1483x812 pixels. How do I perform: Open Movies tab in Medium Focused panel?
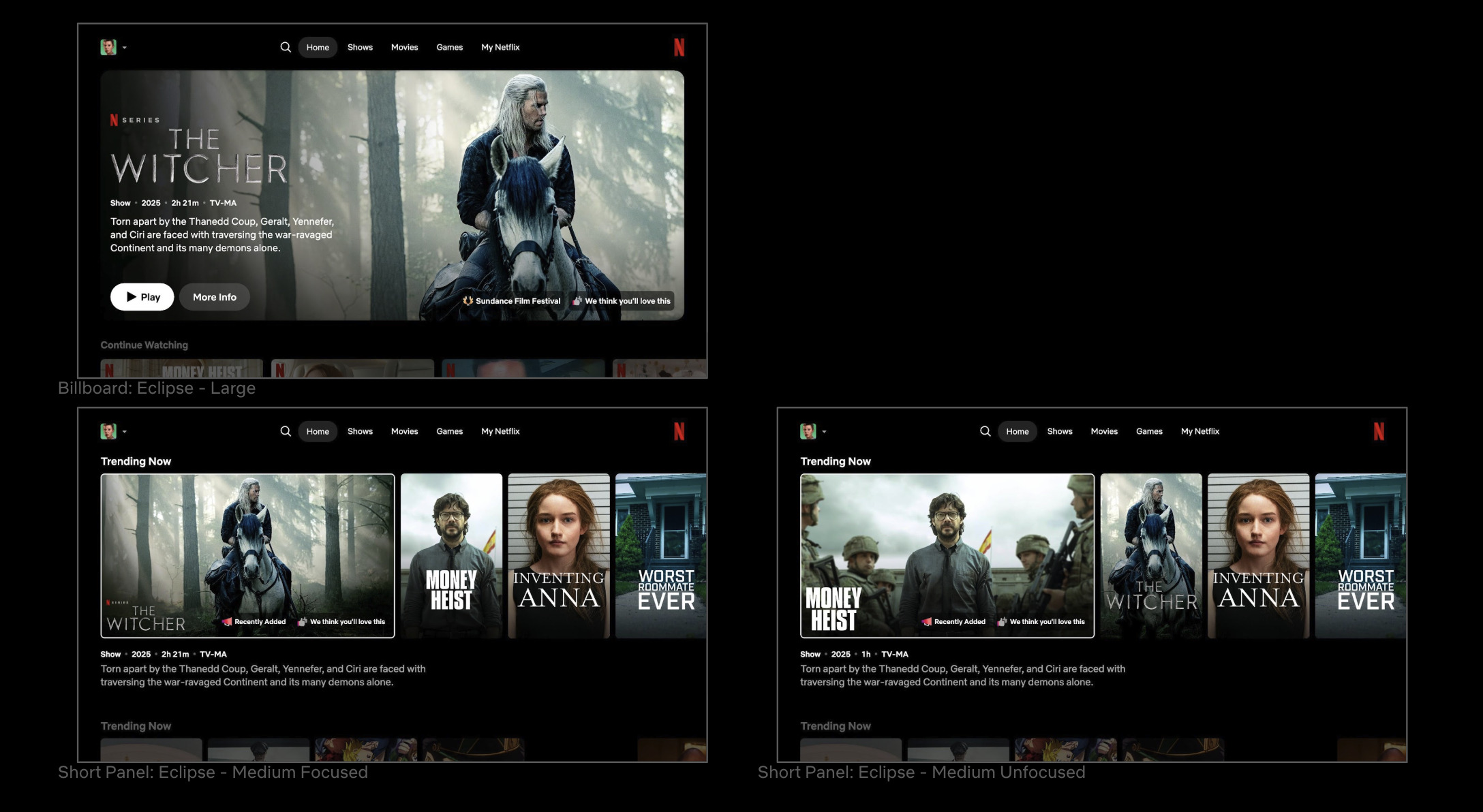point(404,431)
